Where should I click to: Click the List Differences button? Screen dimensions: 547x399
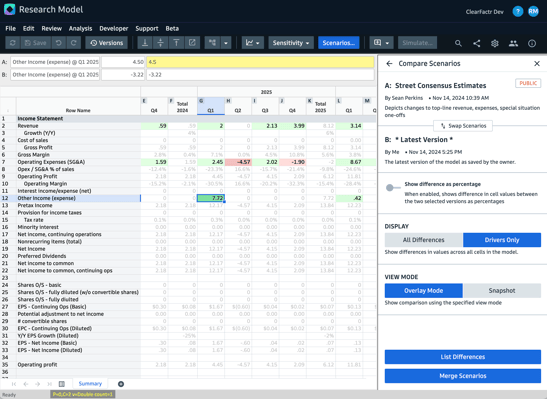coord(463,357)
